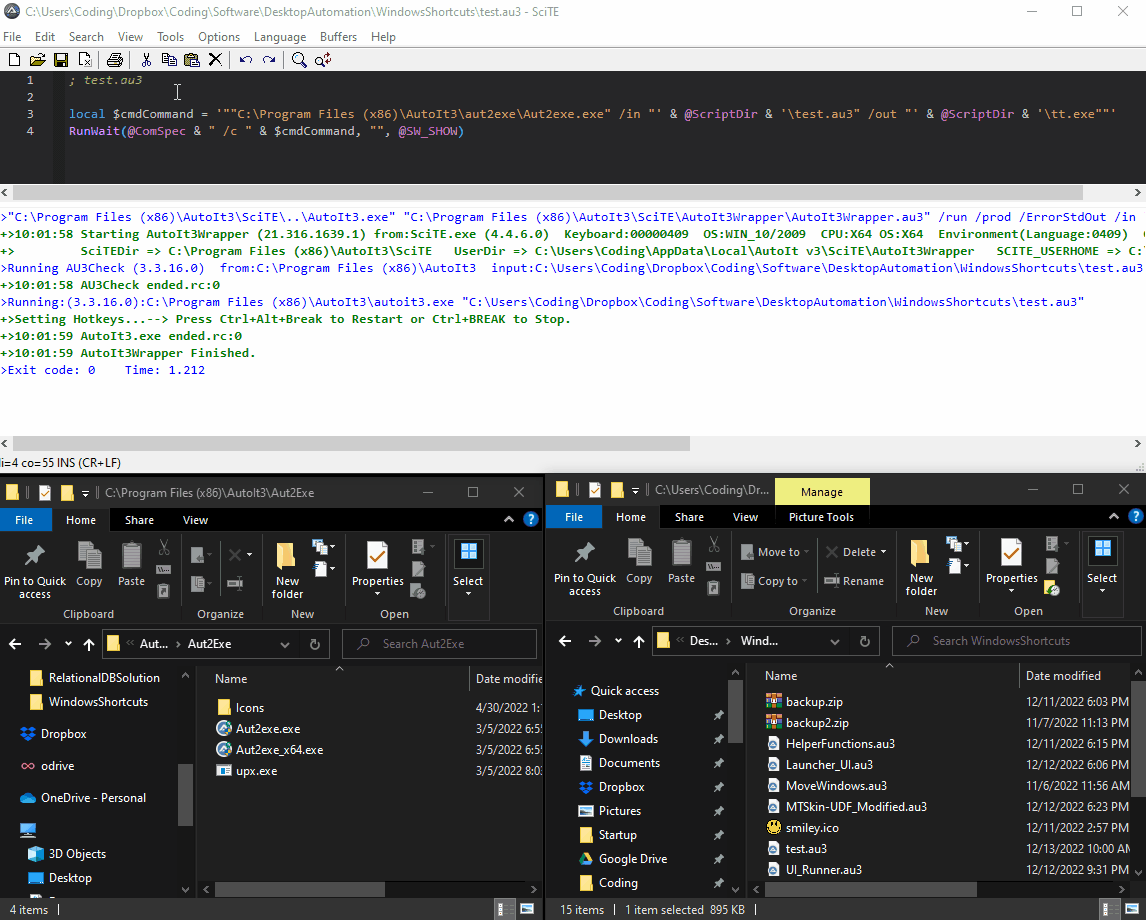The width and height of the screenshot is (1146, 920).
Task: Click the Open file icon in SciTE toolbar
Action: [x=37, y=60]
